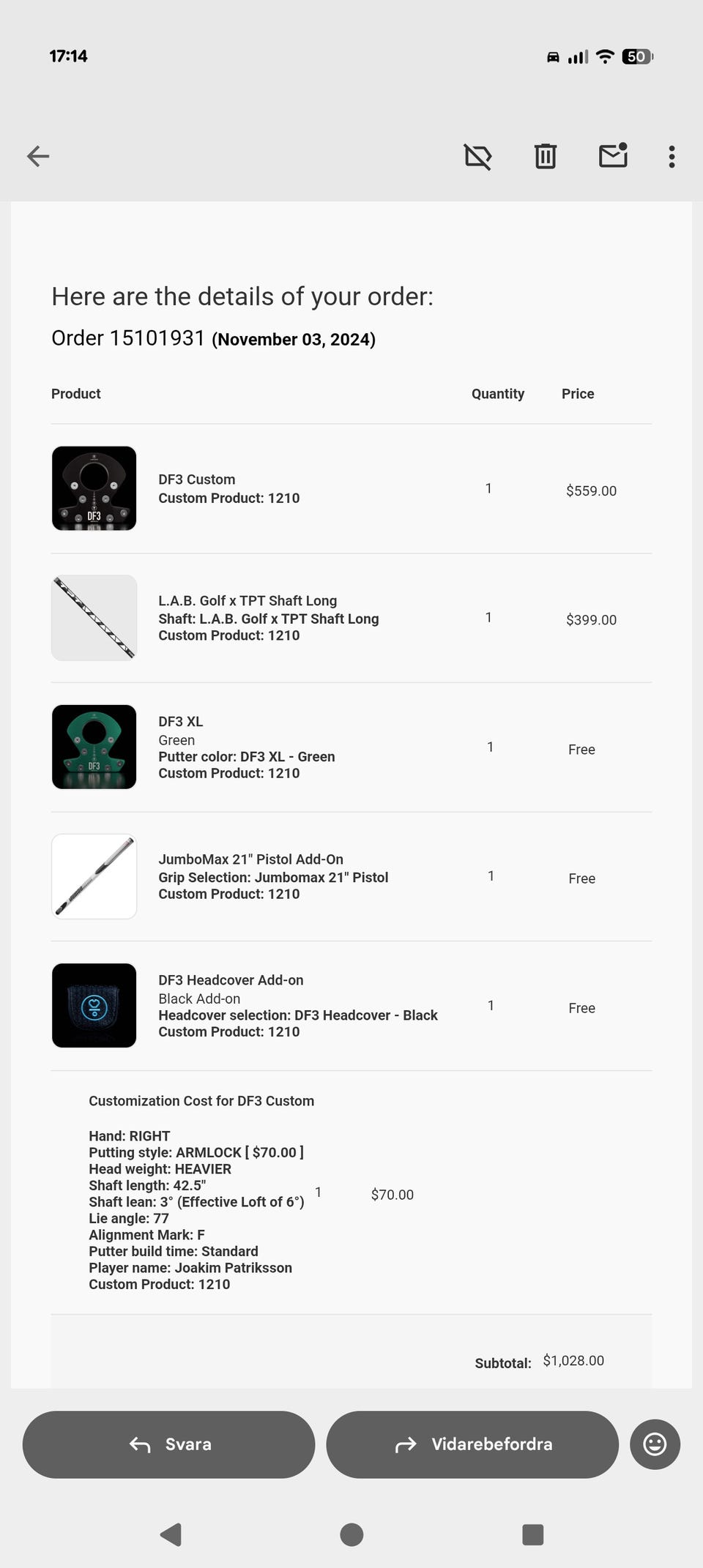Delete this email with the trash icon
703x1568 pixels.
pos(546,156)
